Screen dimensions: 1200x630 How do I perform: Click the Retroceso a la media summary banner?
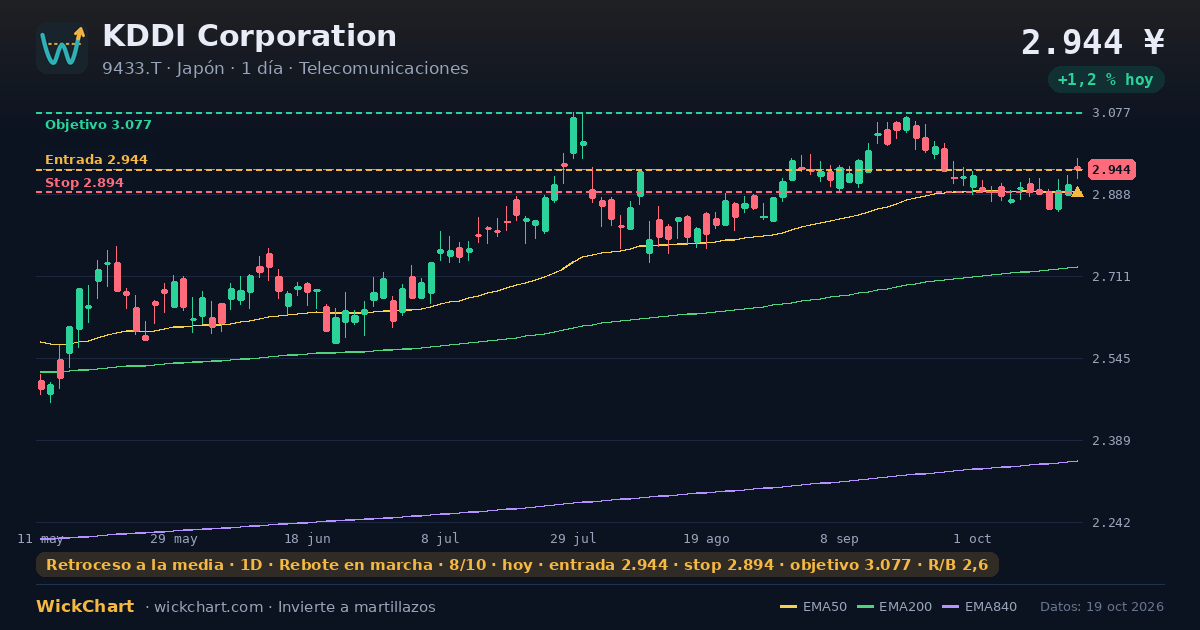click(x=517, y=565)
